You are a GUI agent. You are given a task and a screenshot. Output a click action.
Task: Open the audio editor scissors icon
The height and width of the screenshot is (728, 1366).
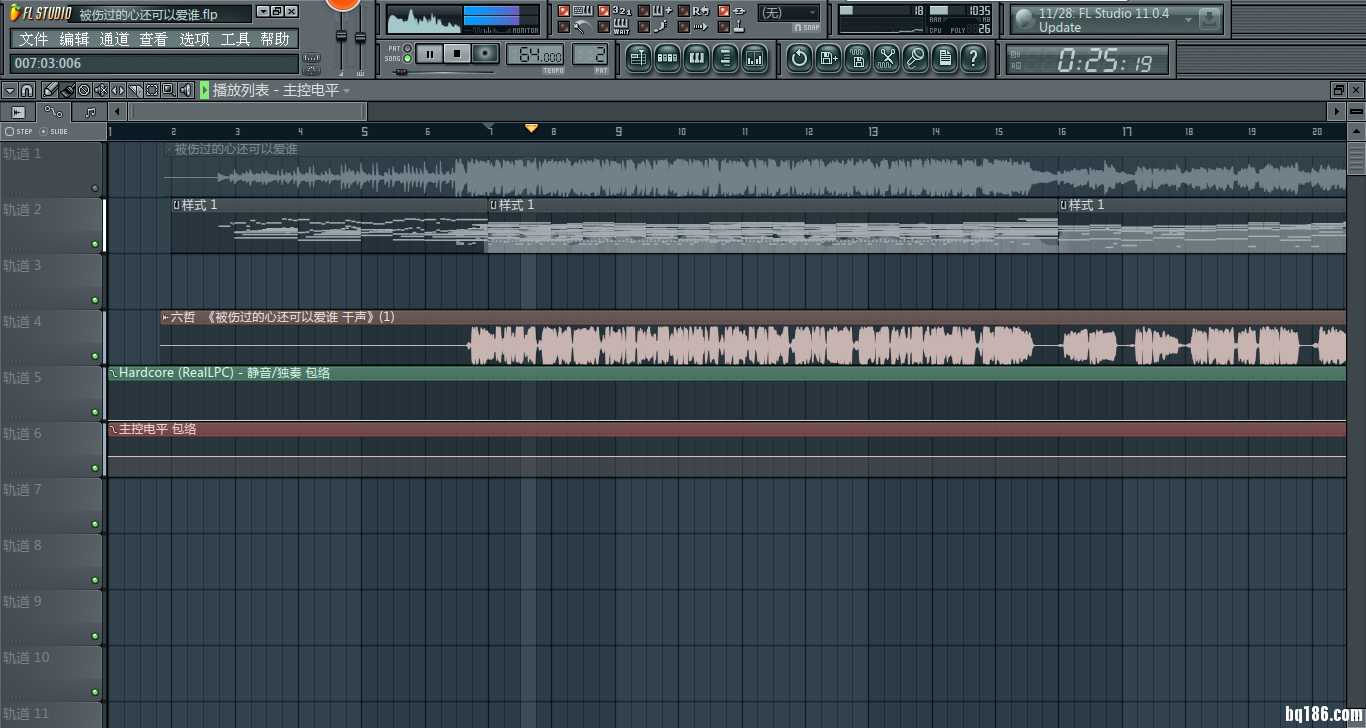[x=886, y=58]
